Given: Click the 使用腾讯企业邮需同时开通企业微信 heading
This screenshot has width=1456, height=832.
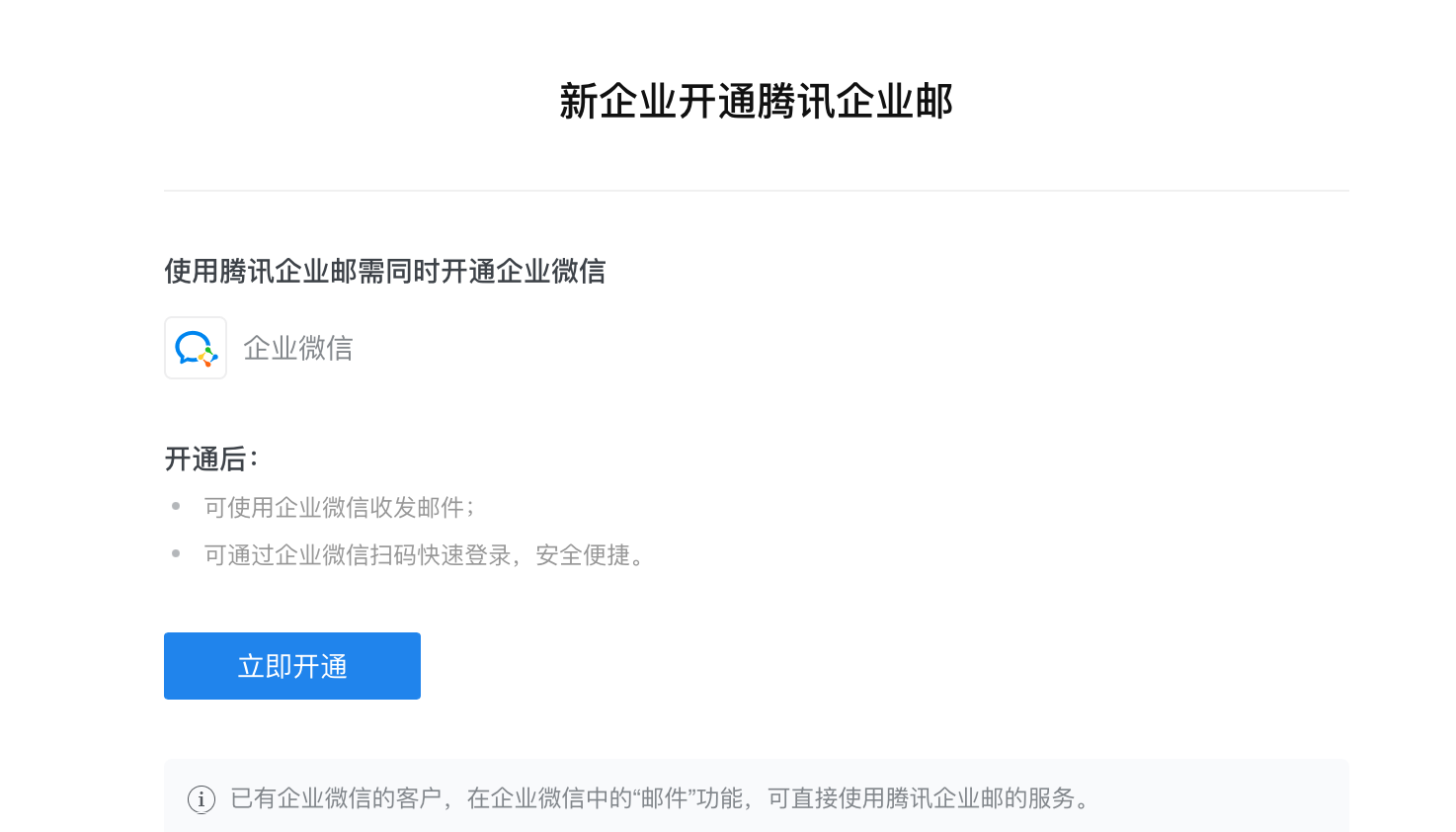Looking at the screenshot, I should click(385, 271).
